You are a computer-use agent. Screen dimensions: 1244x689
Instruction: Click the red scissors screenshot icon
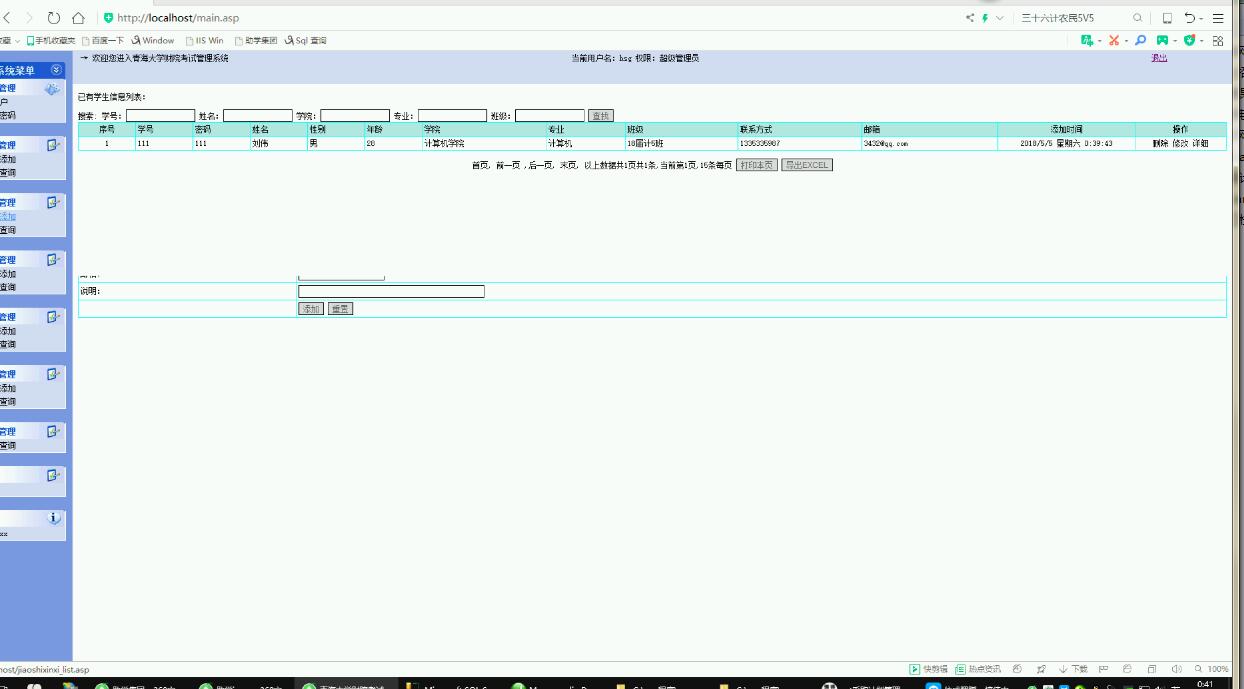[x=1114, y=41]
